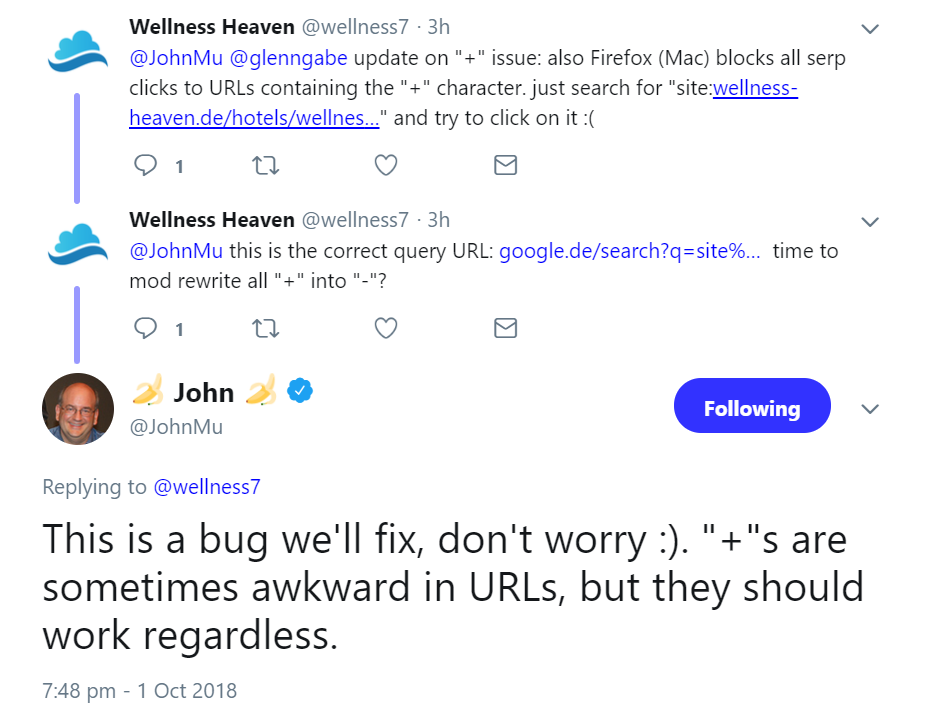Toggle the Following button for JohnMu
This screenshot has height=716, width=931.
[x=752, y=408]
